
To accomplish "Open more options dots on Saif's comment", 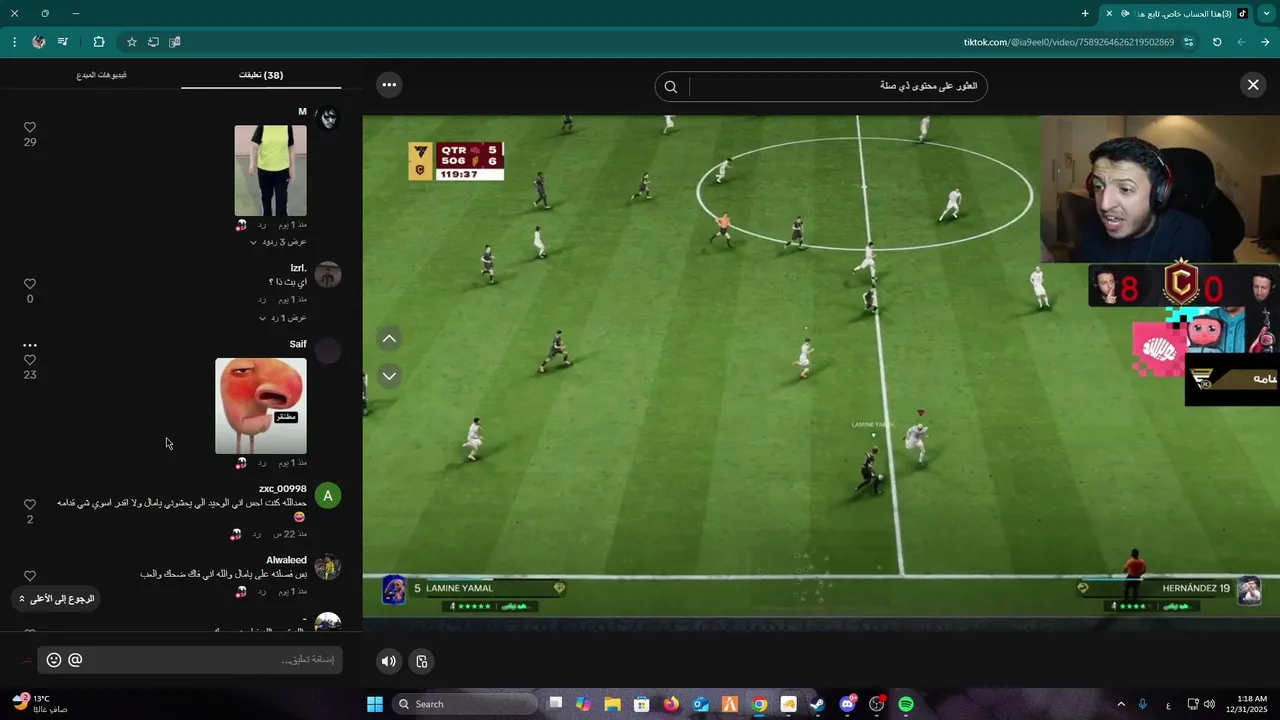I will pyautogui.click(x=30, y=345).
